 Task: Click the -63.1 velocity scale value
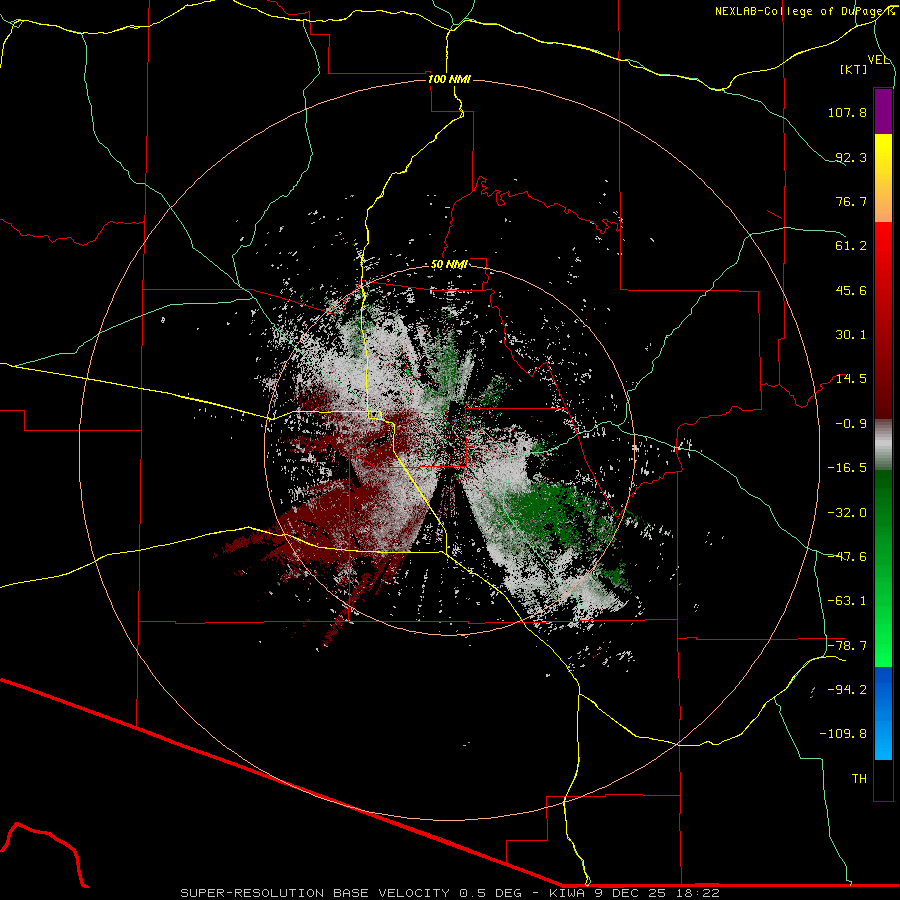(847, 601)
